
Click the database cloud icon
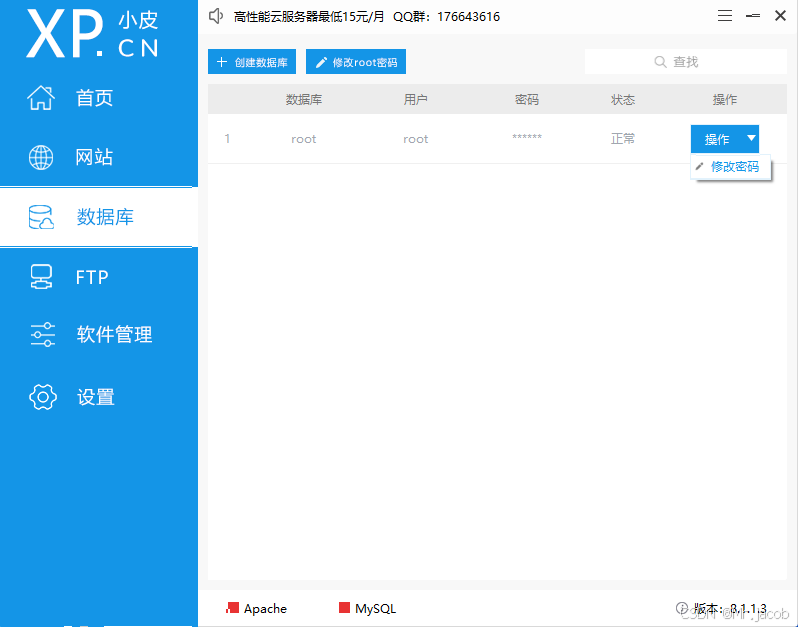click(x=41, y=217)
